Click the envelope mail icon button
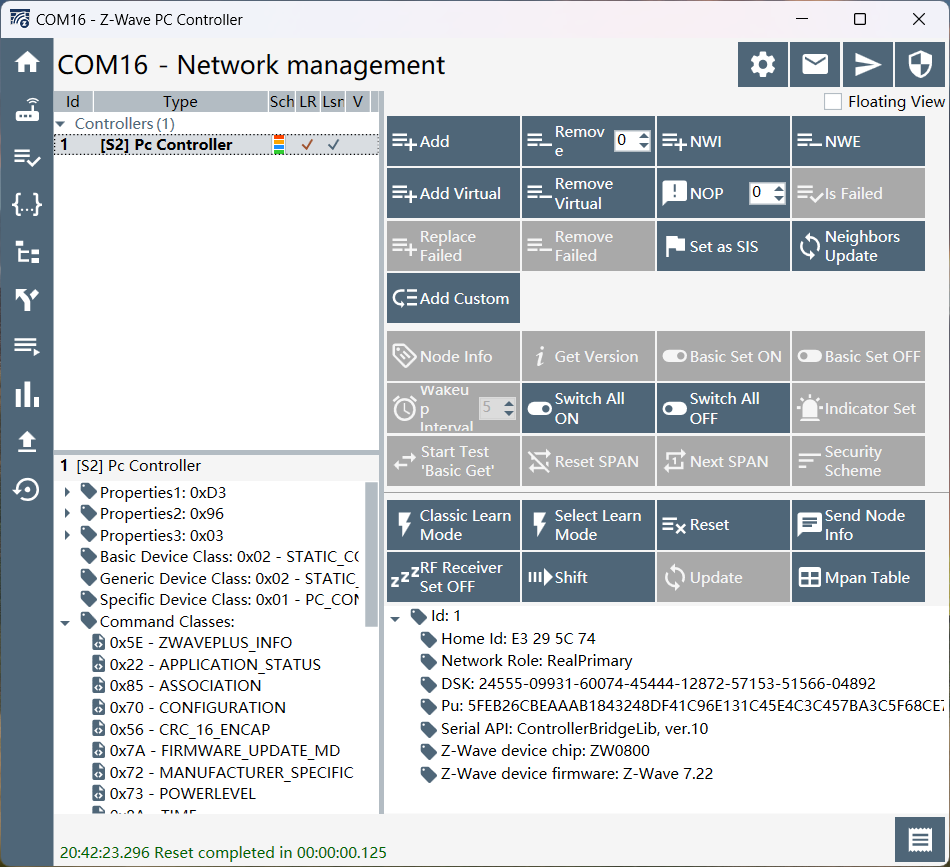This screenshot has width=950, height=867. [x=815, y=65]
